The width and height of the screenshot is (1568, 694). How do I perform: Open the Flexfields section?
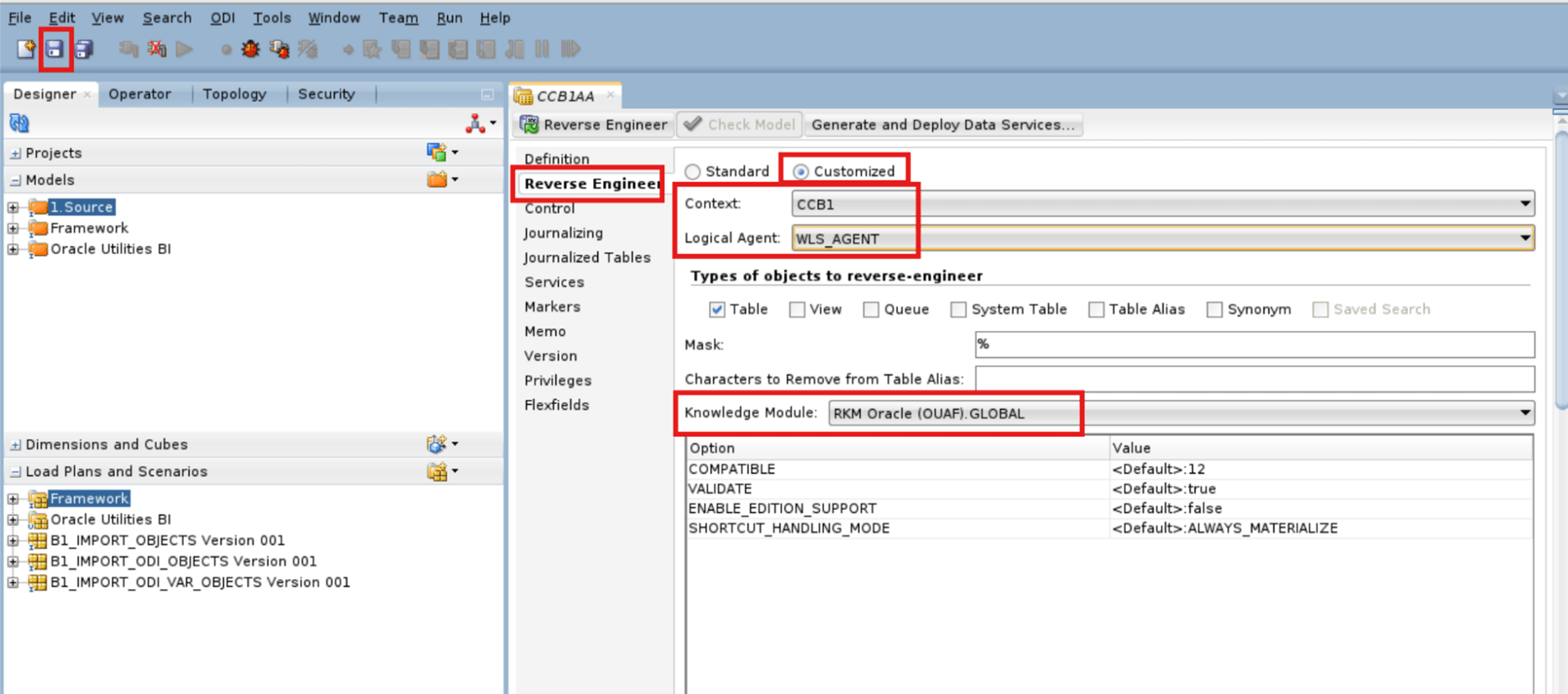[x=557, y=405]
